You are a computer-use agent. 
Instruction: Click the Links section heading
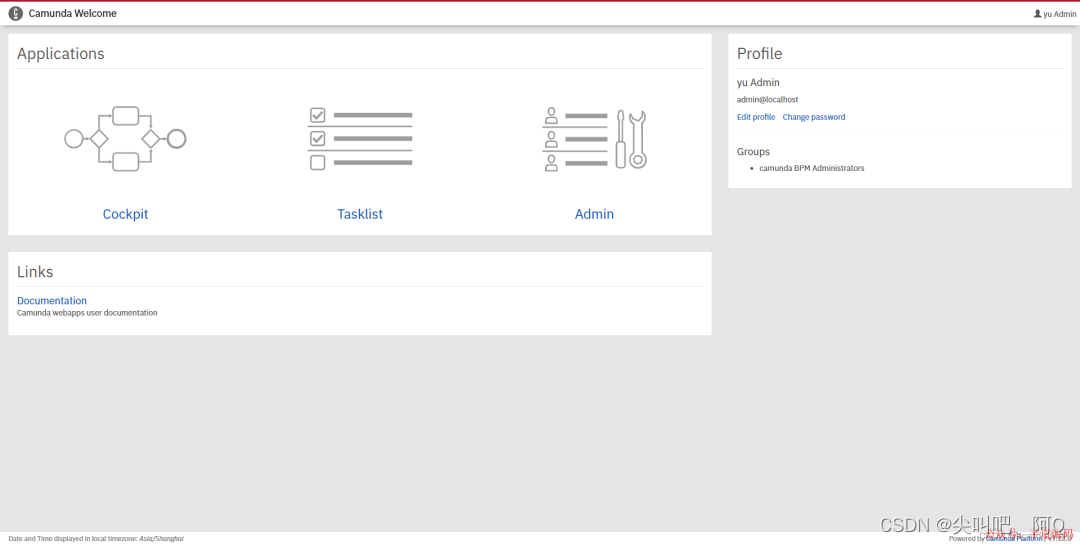tap(35, 271)
